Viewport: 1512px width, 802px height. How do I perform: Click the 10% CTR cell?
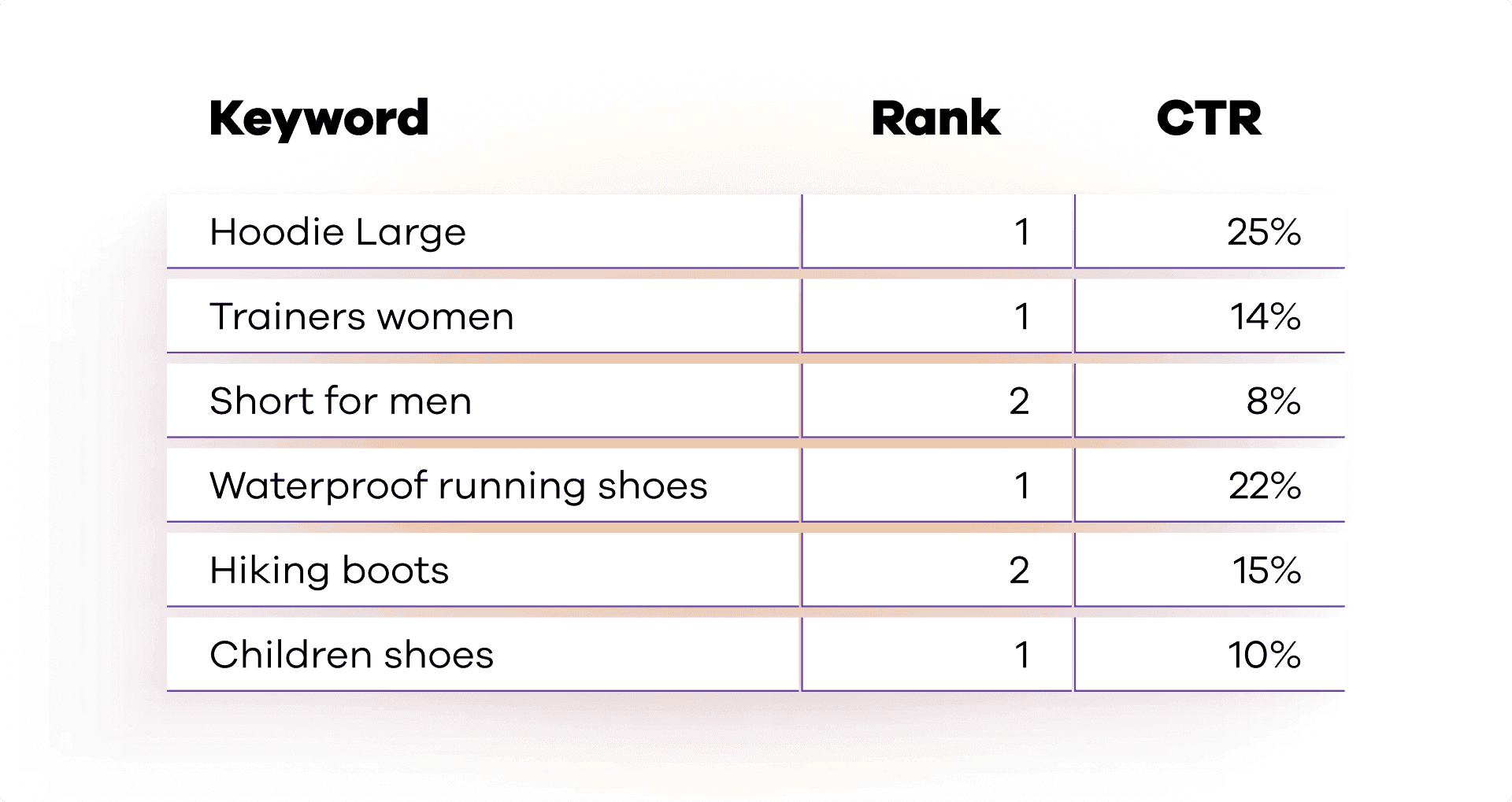1210,655
